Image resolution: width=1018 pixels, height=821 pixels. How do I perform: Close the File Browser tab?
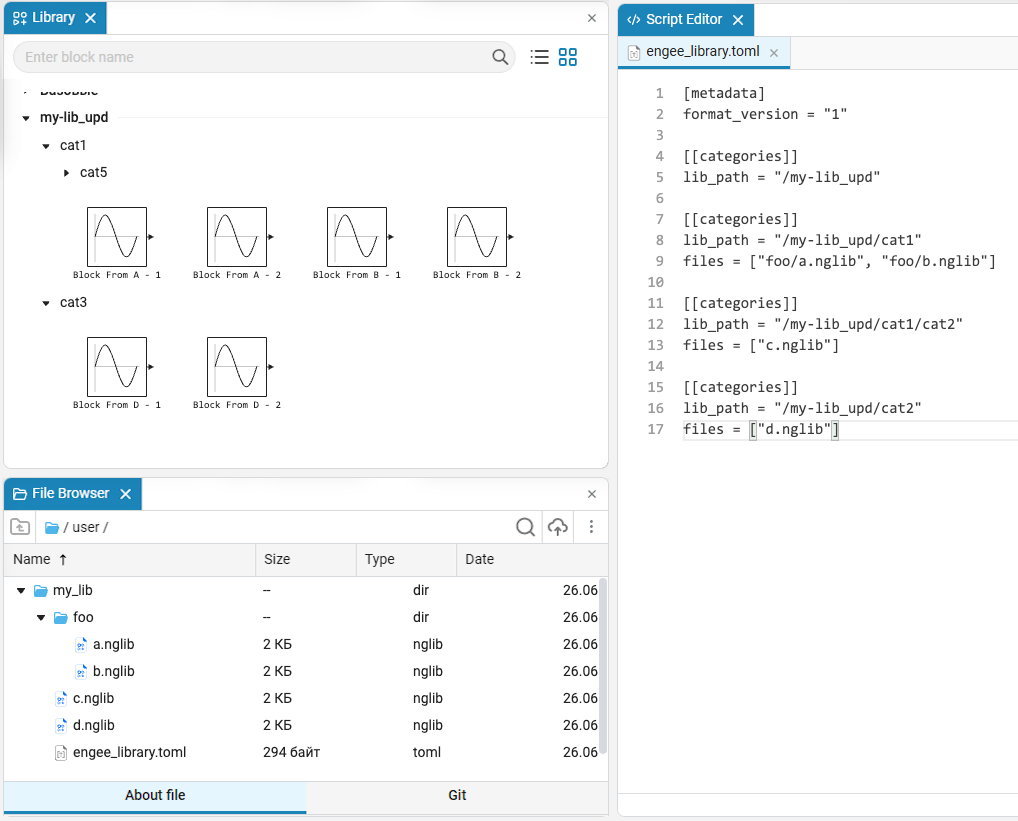126,494
